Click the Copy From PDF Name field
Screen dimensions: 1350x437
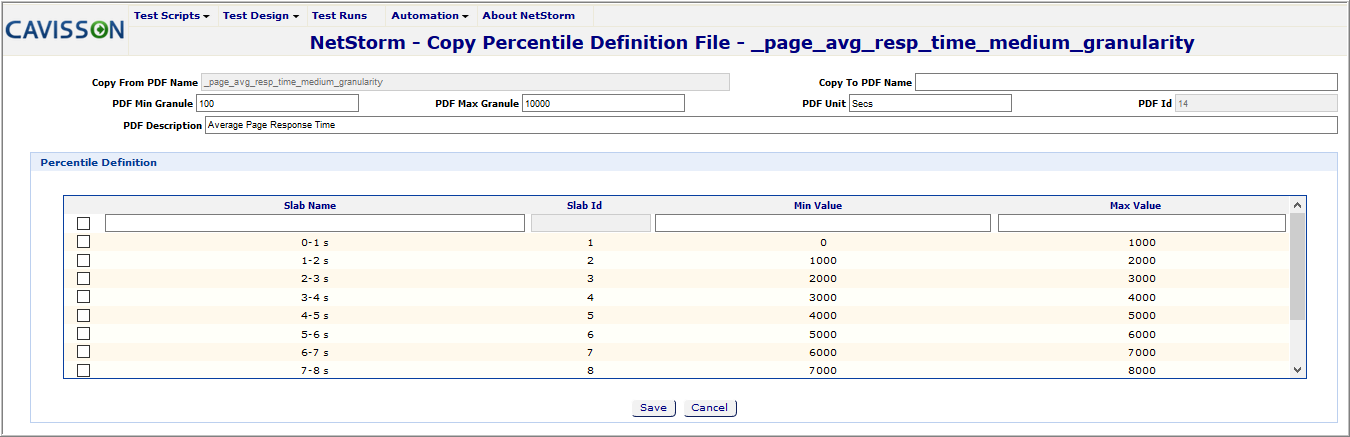click(x=465, y=82)
